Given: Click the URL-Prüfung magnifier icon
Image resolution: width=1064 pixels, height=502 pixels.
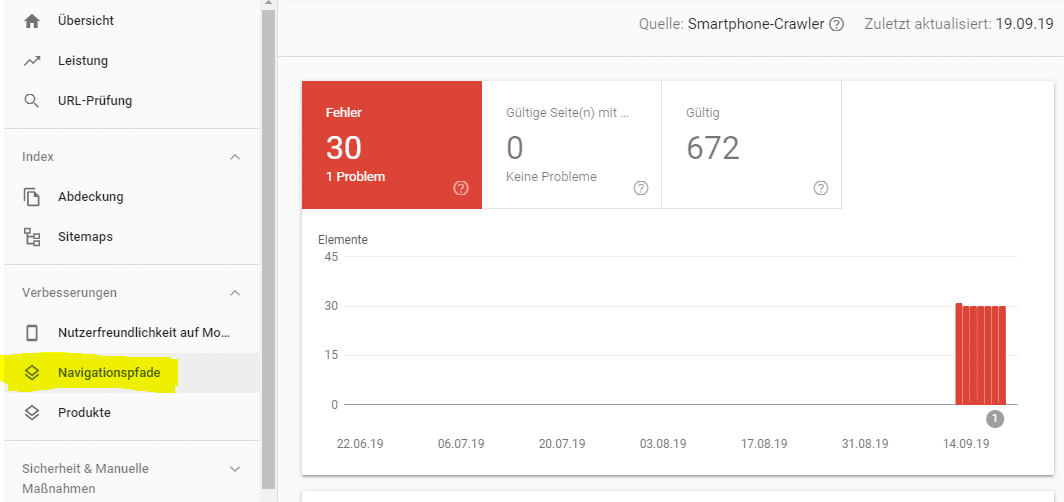Looking at the screenshot, I should 31,101.
